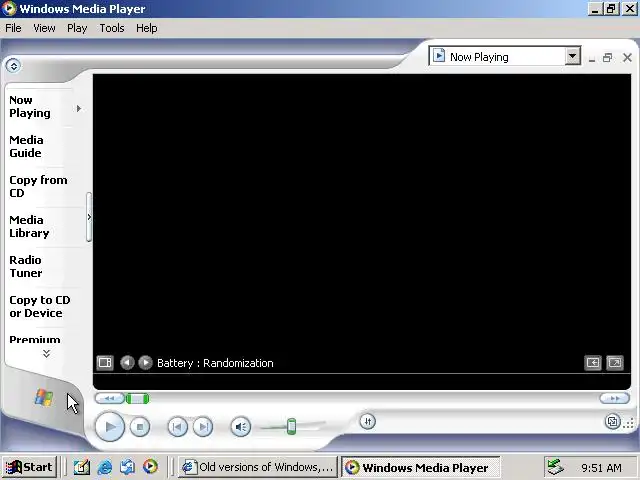The image size is (640, 480).
Task: Launch Outlook Express from Quick Launch
Action: coord(127,467)
